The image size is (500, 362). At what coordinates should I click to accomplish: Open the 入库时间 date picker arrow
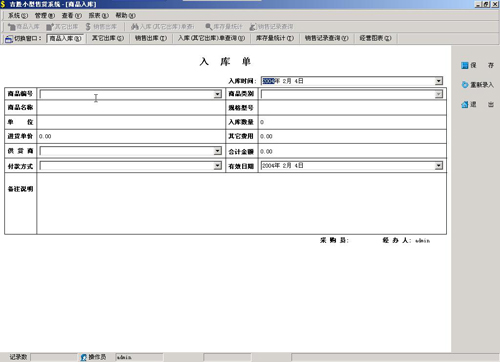(439, 81)
